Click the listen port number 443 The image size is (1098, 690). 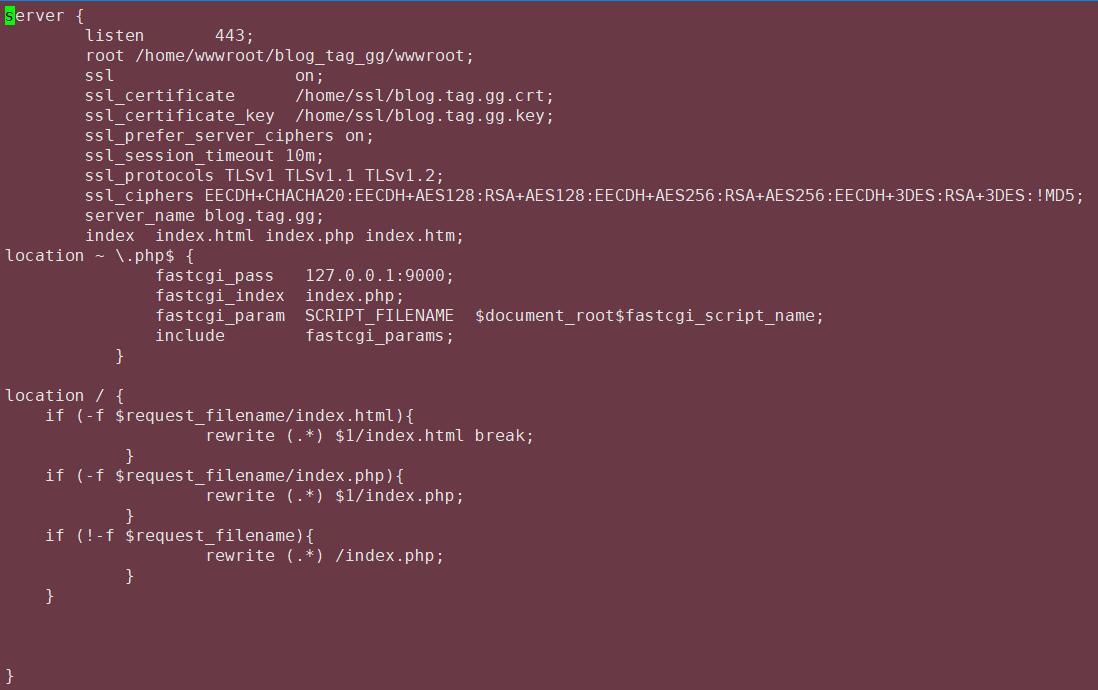[234, 36]
